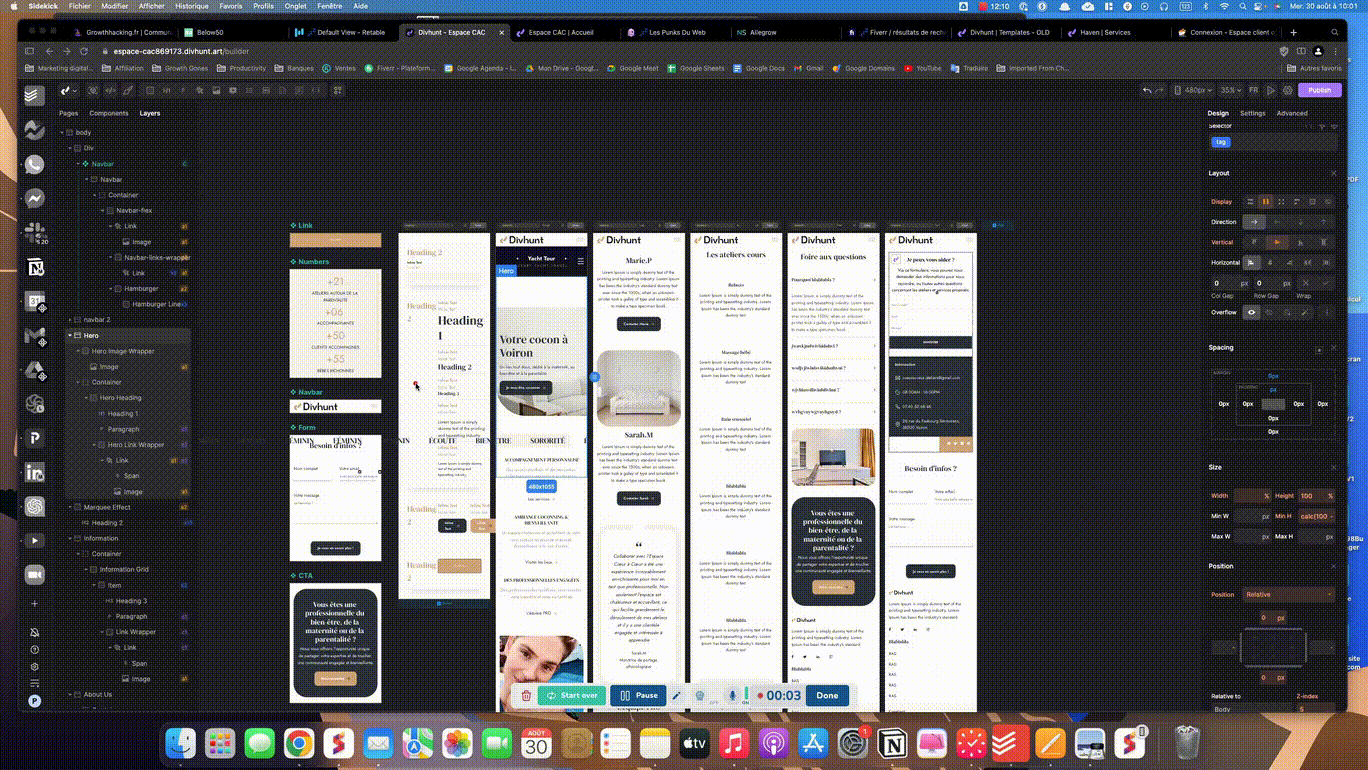Viewport: 1368px width, 770px height.
Task: Open Slack app in Sidekick sidebar
Action: coord(35,232)
